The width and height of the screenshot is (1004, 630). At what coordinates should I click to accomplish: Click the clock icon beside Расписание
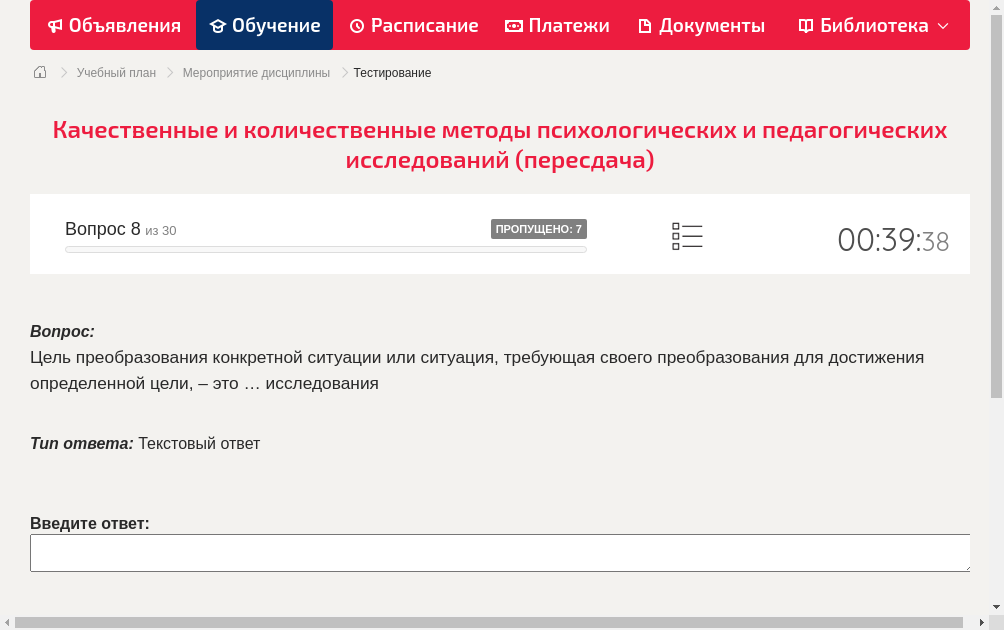[355, 25]
